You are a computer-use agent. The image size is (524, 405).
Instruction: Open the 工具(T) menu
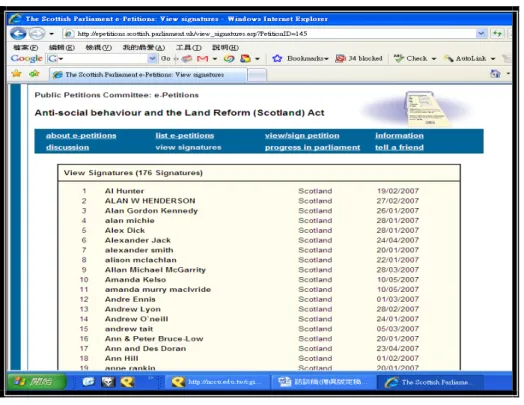(189, 47)
